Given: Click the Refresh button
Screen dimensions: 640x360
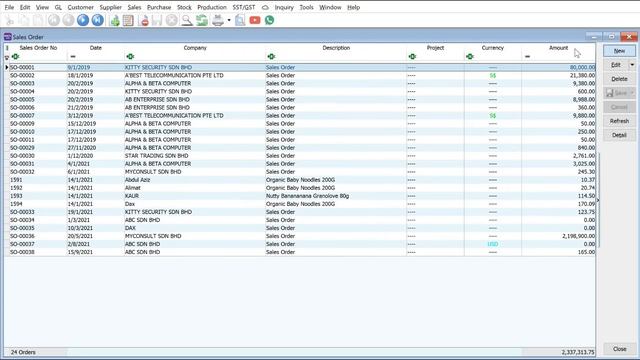Looking at the screenshot, I should coord(619,121).
